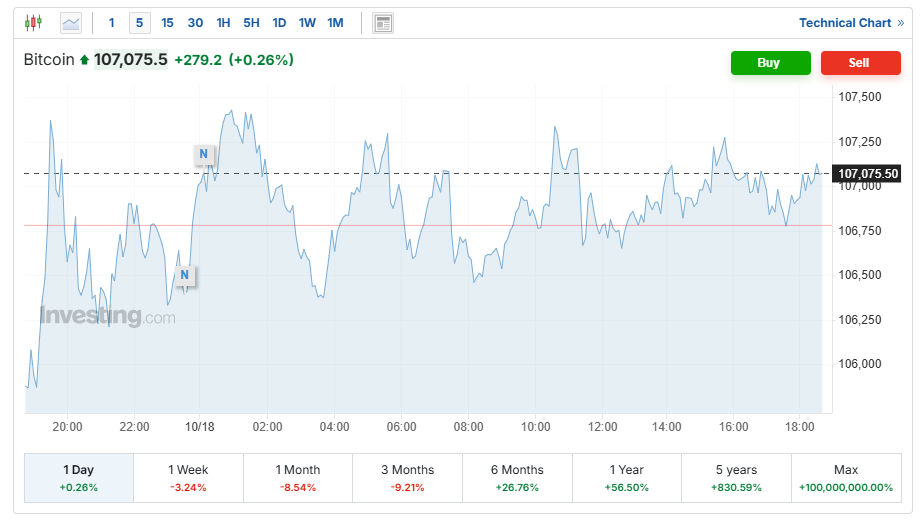This screenshot has width=921, height=525.
Task: Choose the 15 minute interval
Action: (167, 22)
